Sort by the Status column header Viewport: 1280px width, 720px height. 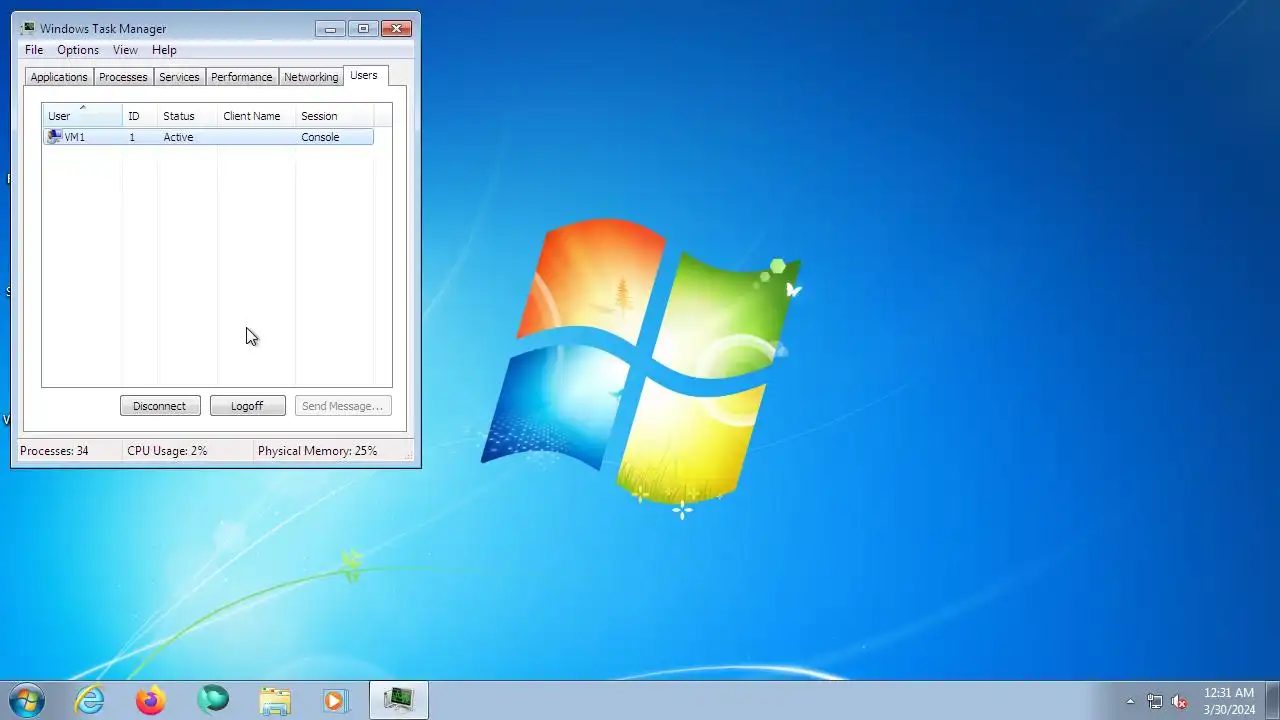tap(188, 116)
